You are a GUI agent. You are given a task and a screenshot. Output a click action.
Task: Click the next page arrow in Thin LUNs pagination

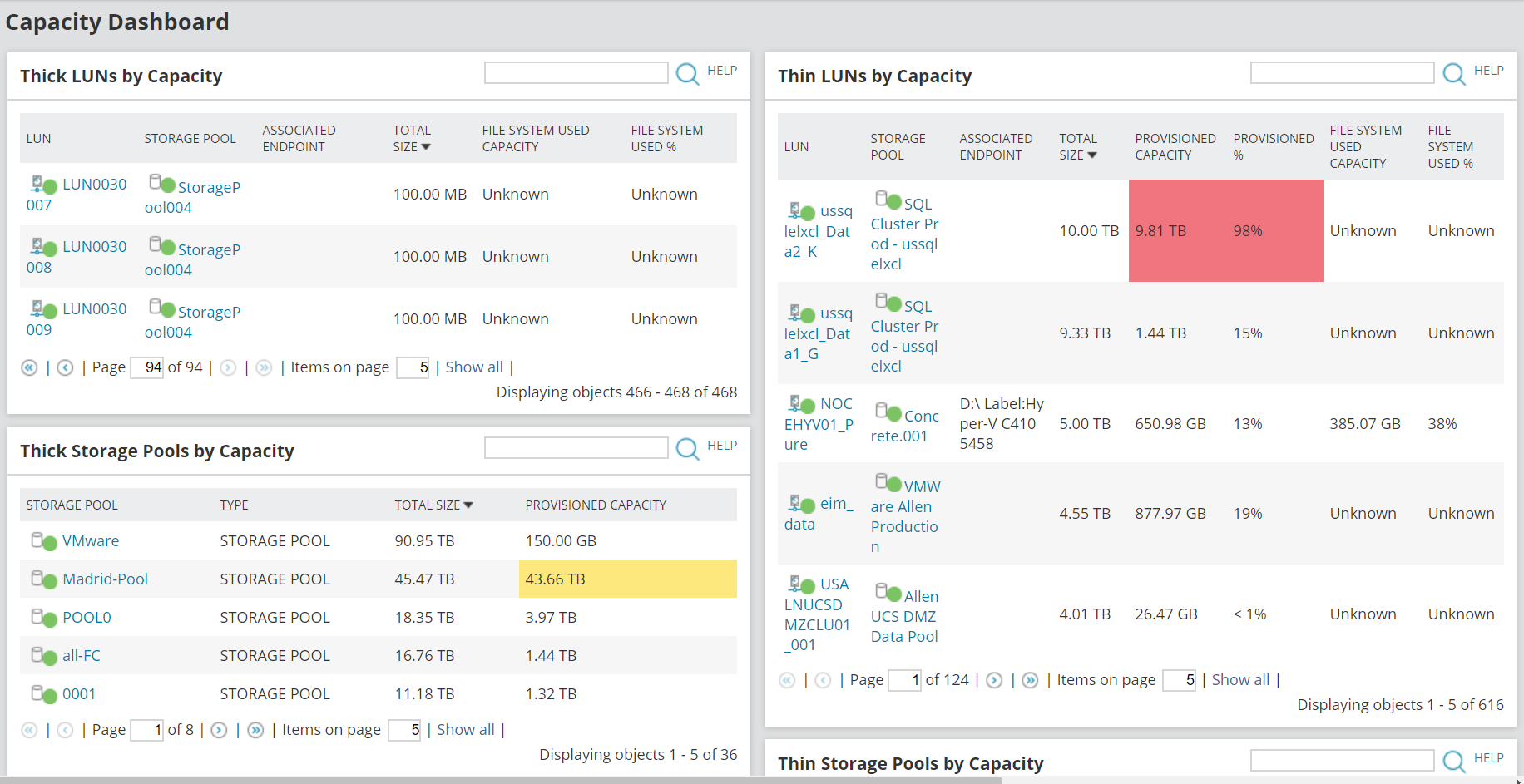[994, 679]
